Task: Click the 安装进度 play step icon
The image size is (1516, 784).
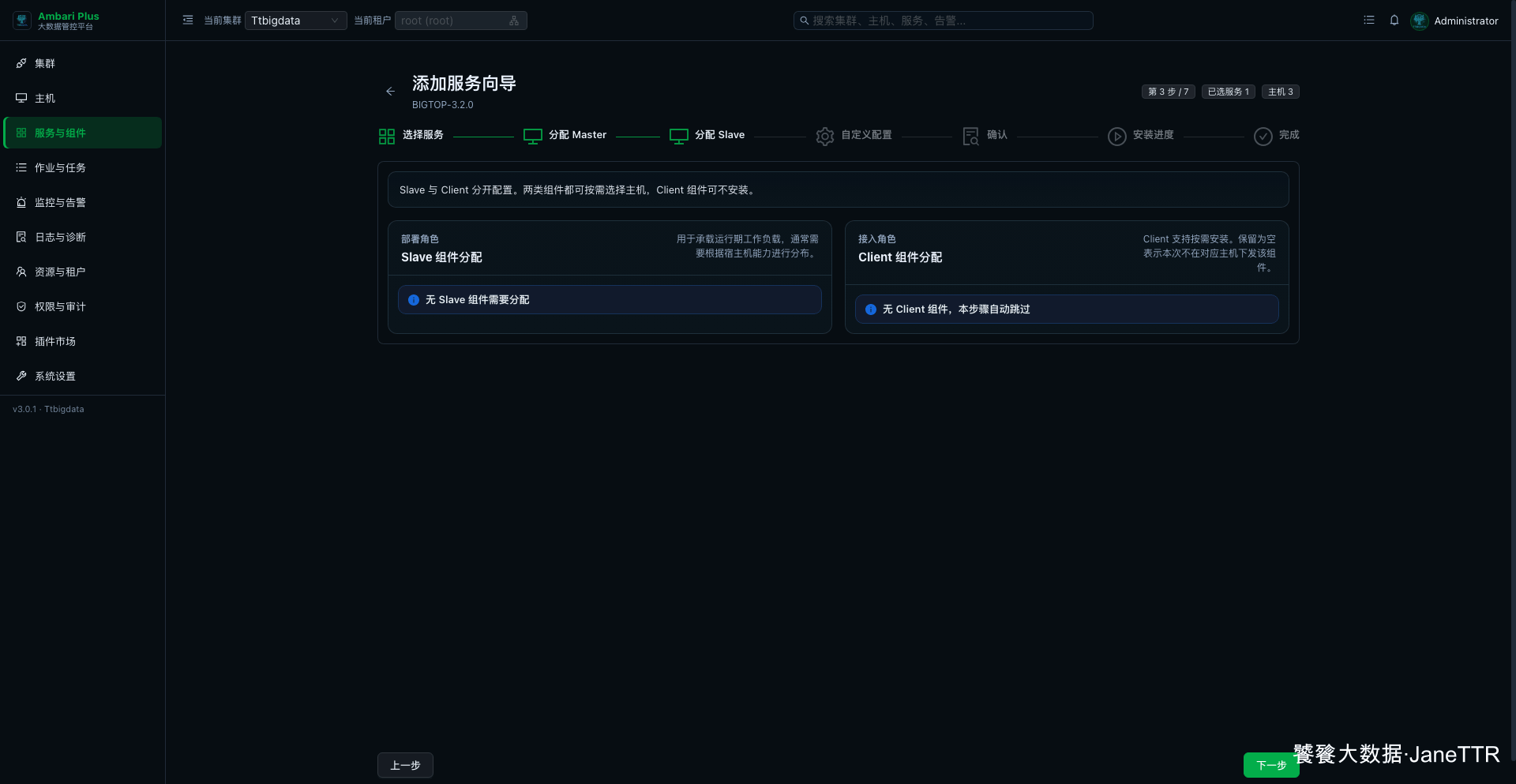Action: (x=1116, y=137)
